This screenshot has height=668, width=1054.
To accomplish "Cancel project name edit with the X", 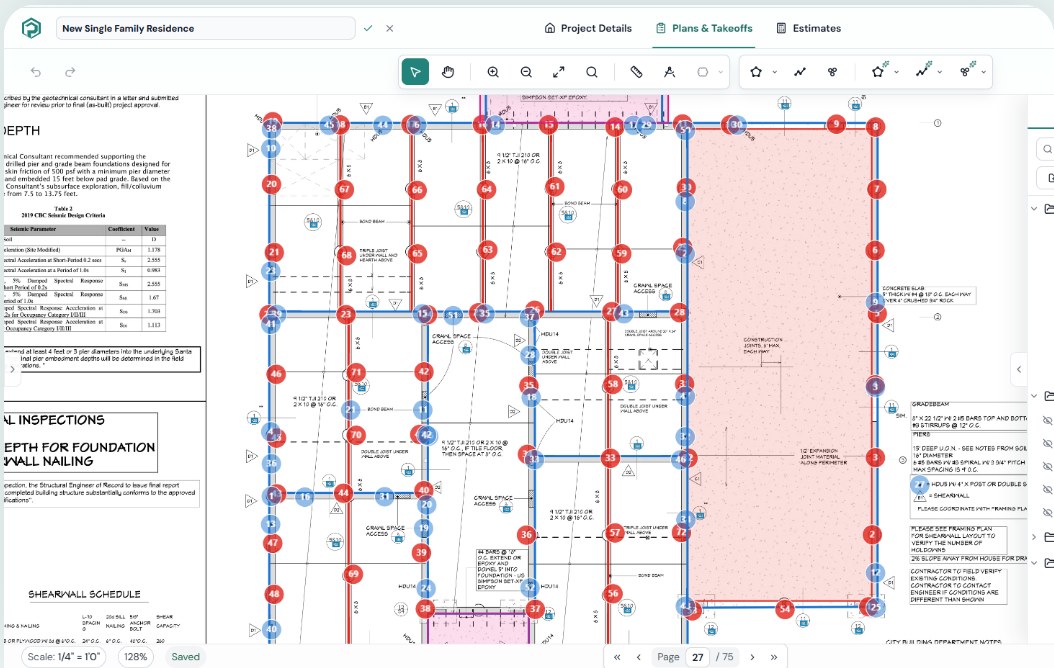I will 389,28.
